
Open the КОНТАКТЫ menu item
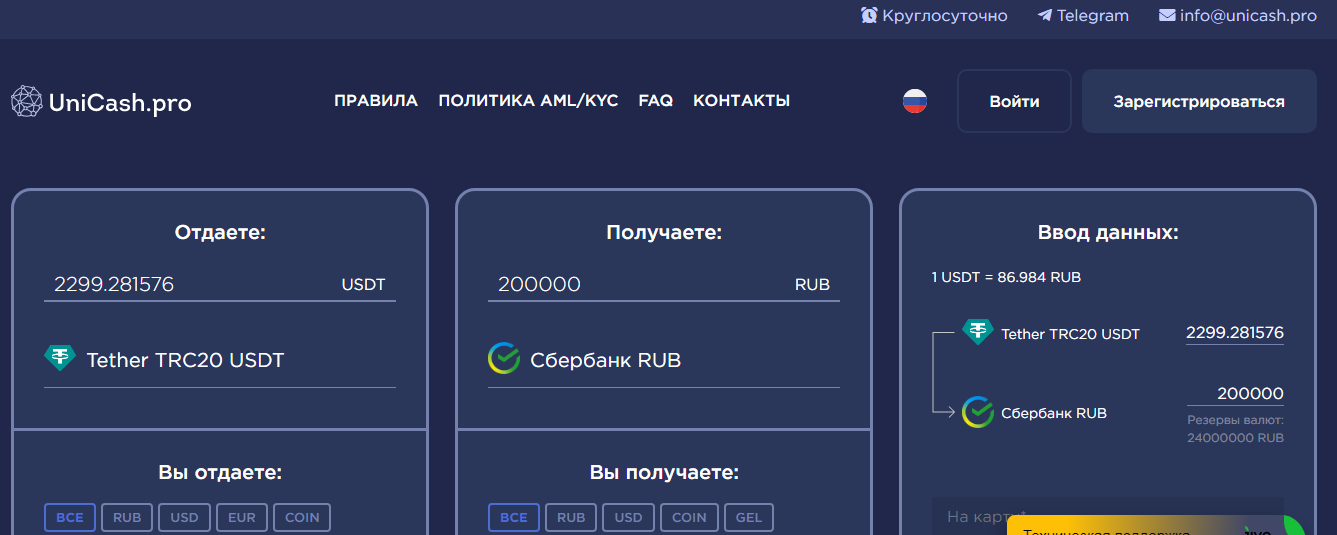741,101
